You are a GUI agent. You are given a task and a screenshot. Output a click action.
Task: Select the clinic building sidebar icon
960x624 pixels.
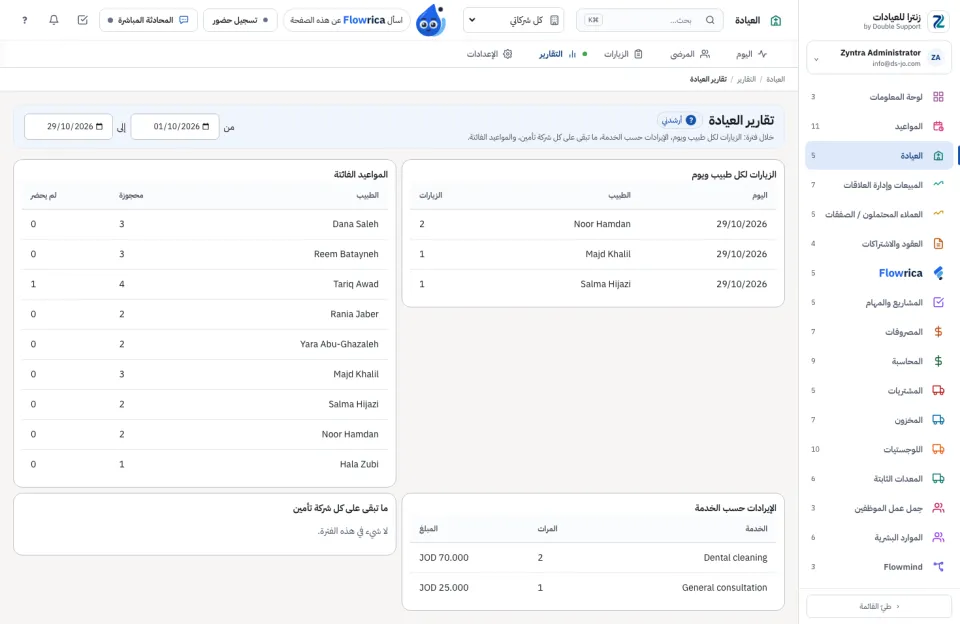938,156
